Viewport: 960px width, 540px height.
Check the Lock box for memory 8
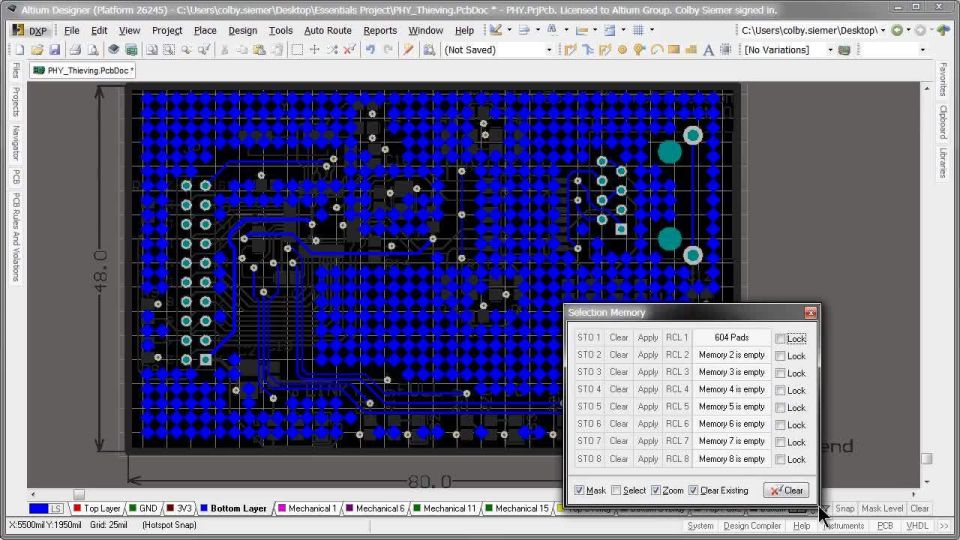780,459
